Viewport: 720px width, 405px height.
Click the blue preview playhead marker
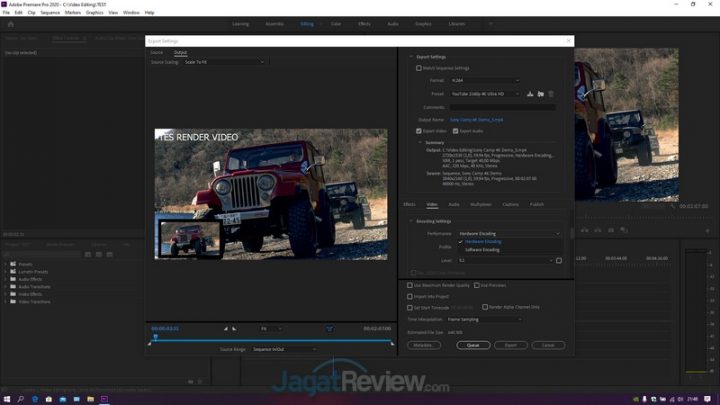[x=155, y=336]
